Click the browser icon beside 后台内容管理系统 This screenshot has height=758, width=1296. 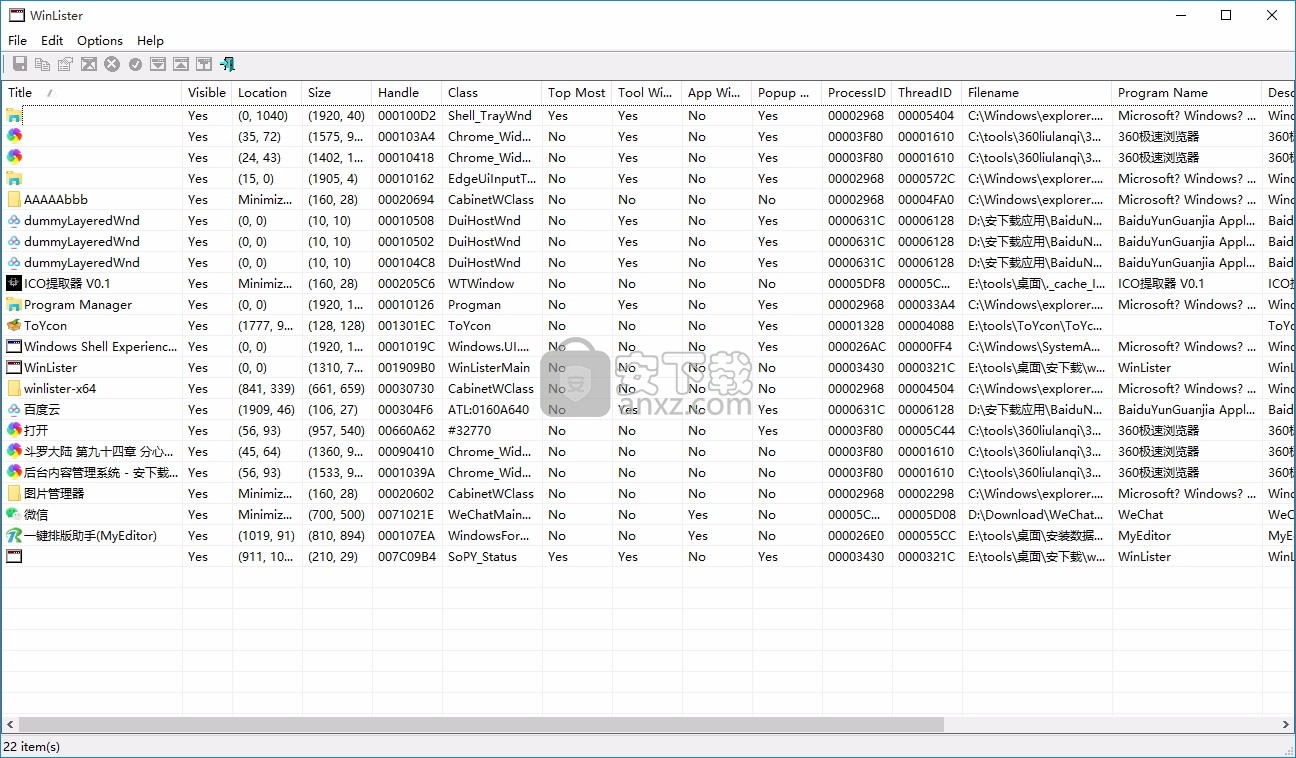14,472
